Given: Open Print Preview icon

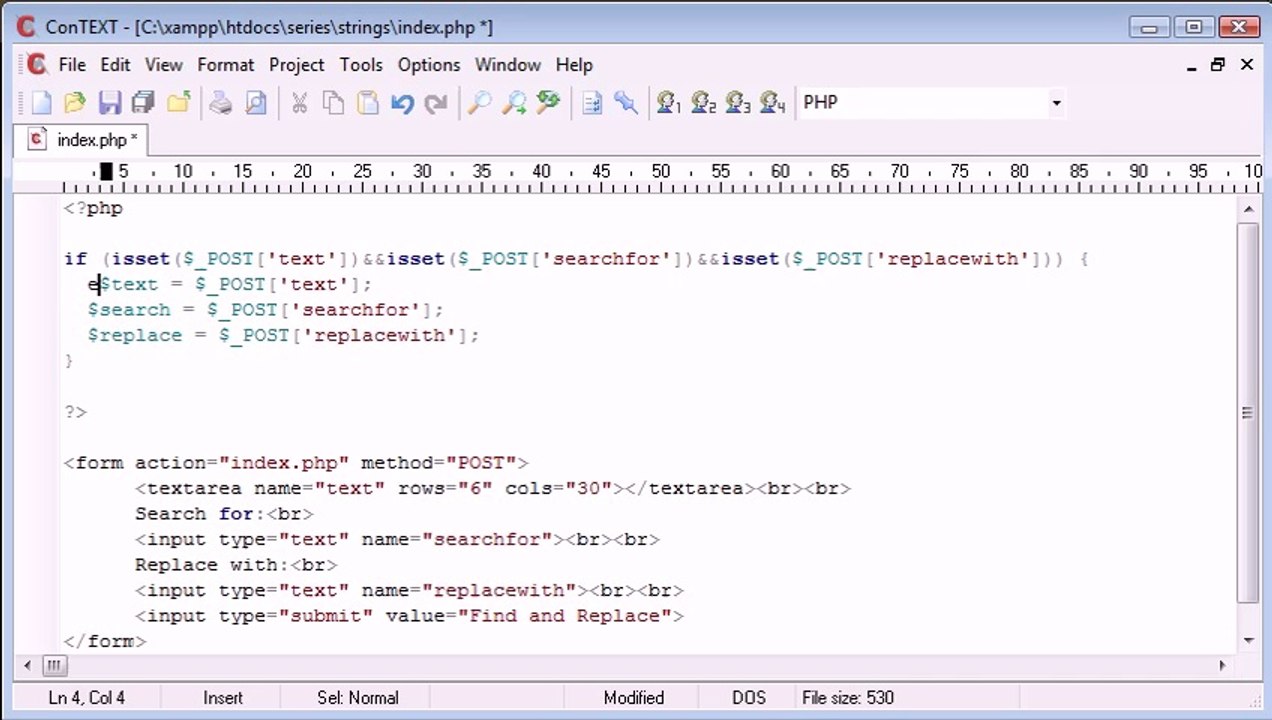Looking at the screenshot, I should (256, 102).
